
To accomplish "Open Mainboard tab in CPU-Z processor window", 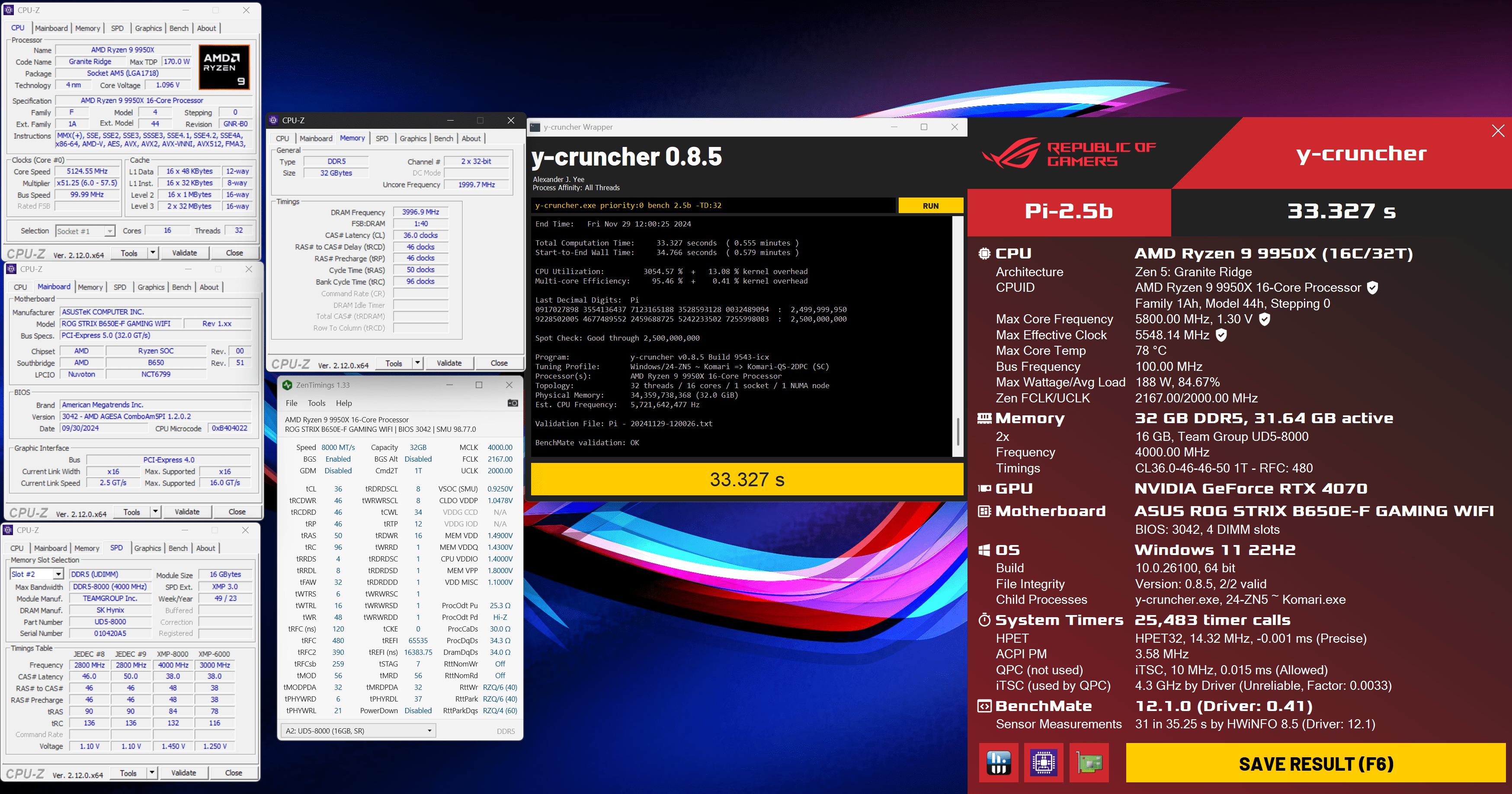I will coord(51,28).
